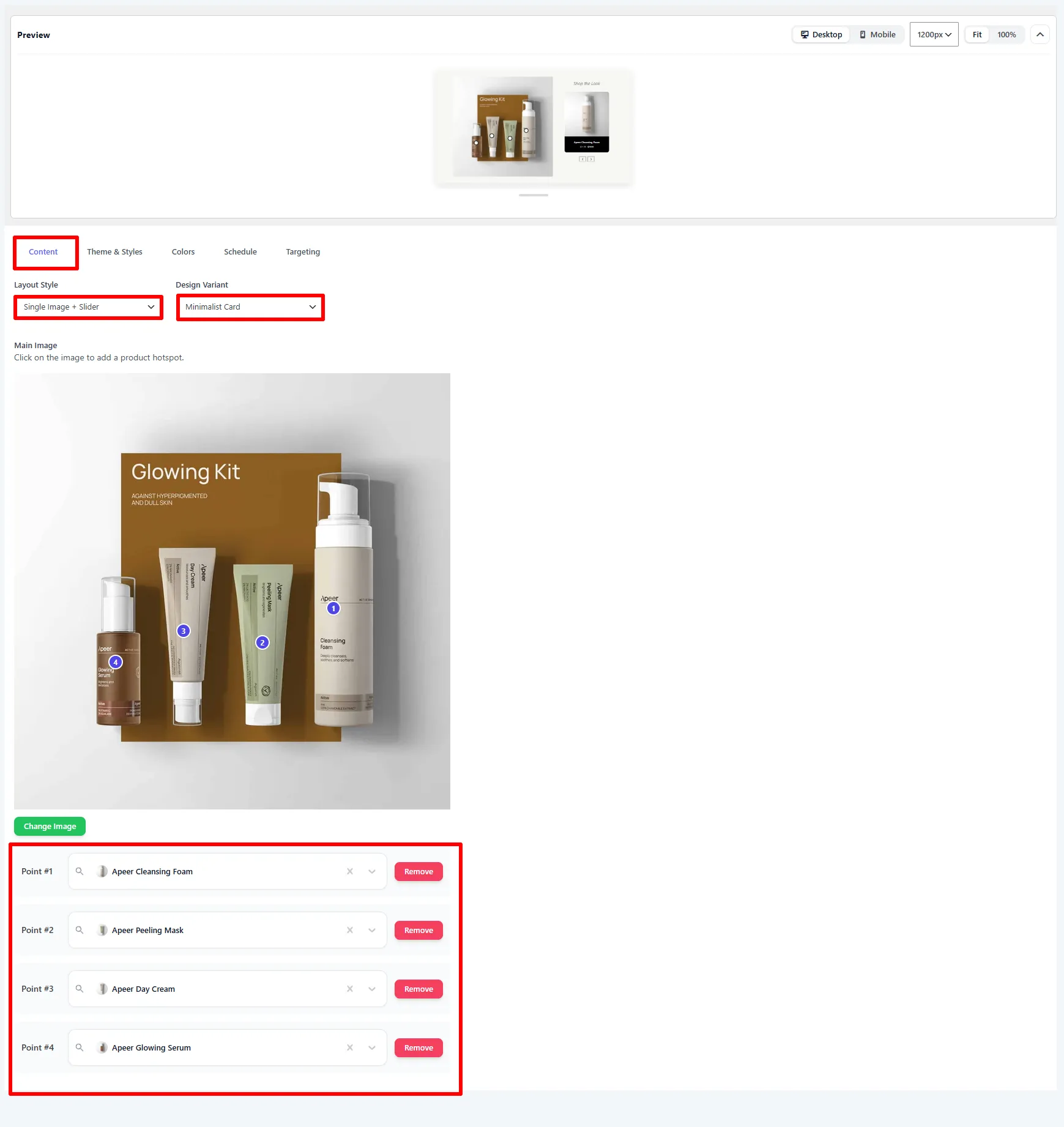
Task: Click the Glowing Kit image in preview
Action: (503, 127)
